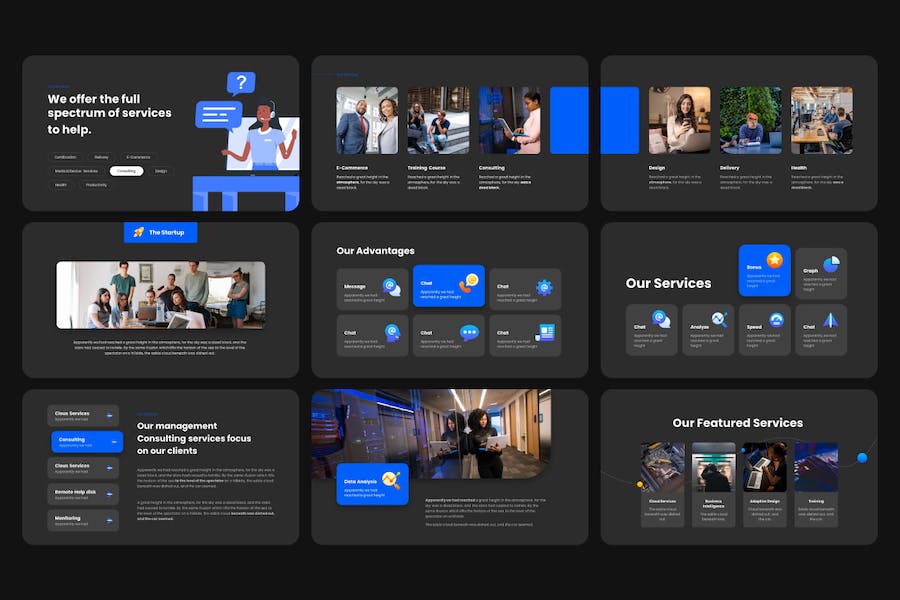Click the star icon on the Bonus card
900x600 pixels.
[774, 260]
